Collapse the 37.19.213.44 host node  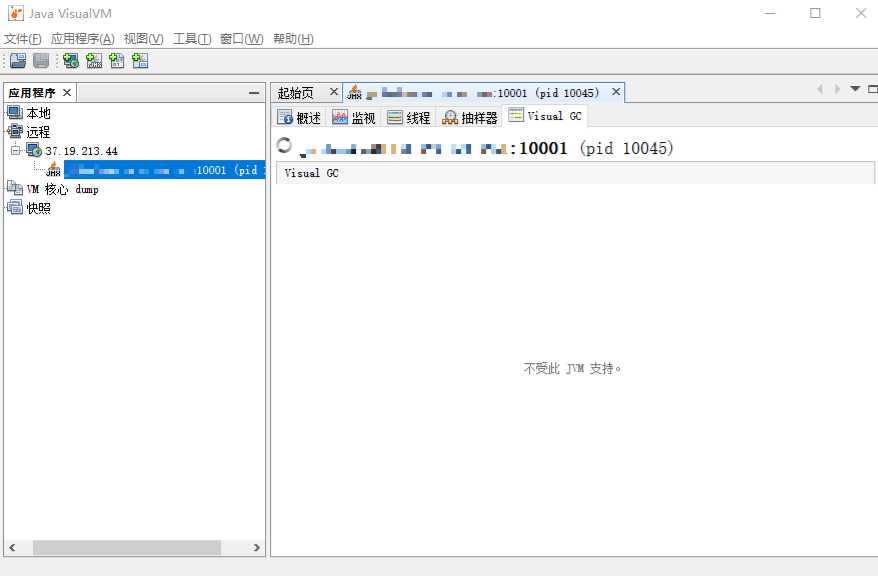coord(16,150)
